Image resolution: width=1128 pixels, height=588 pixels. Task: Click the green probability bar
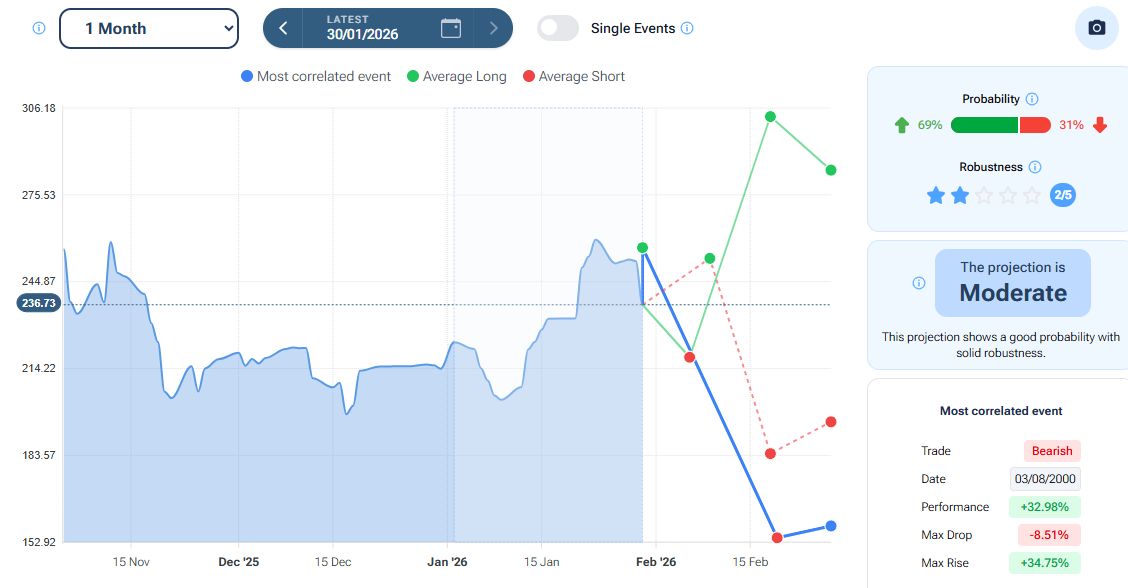click(x=984, y=125)
